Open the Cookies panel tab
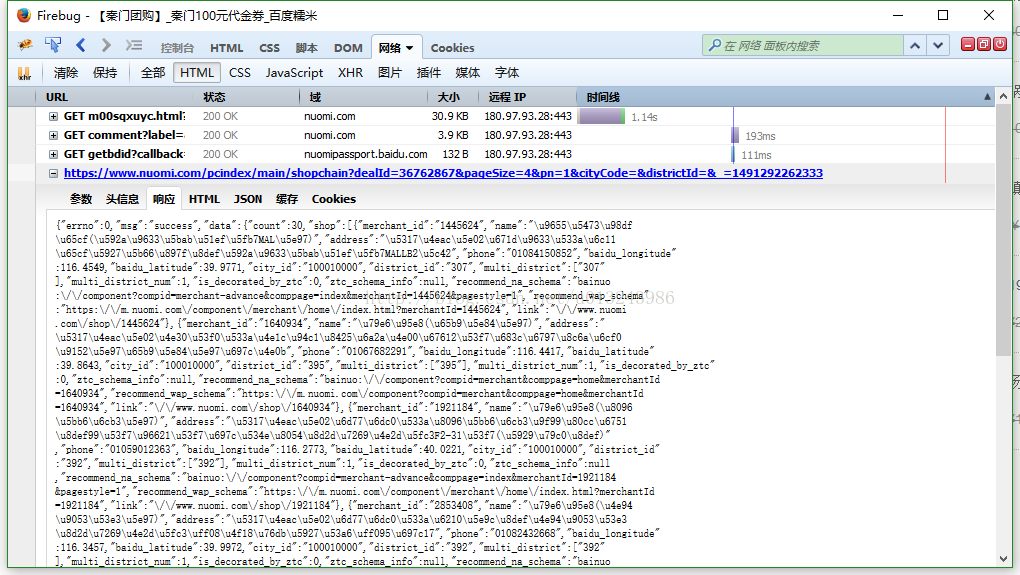Viewport: 1020px width, 575px height. click(x=452, y=48)
